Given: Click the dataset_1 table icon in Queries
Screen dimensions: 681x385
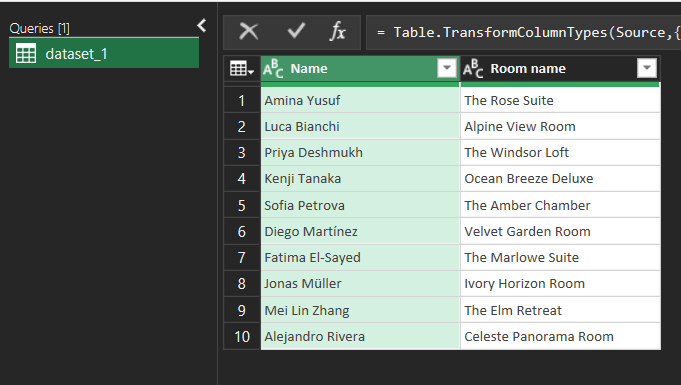Looking at the screenshot, I should click(x=26, y=53).
